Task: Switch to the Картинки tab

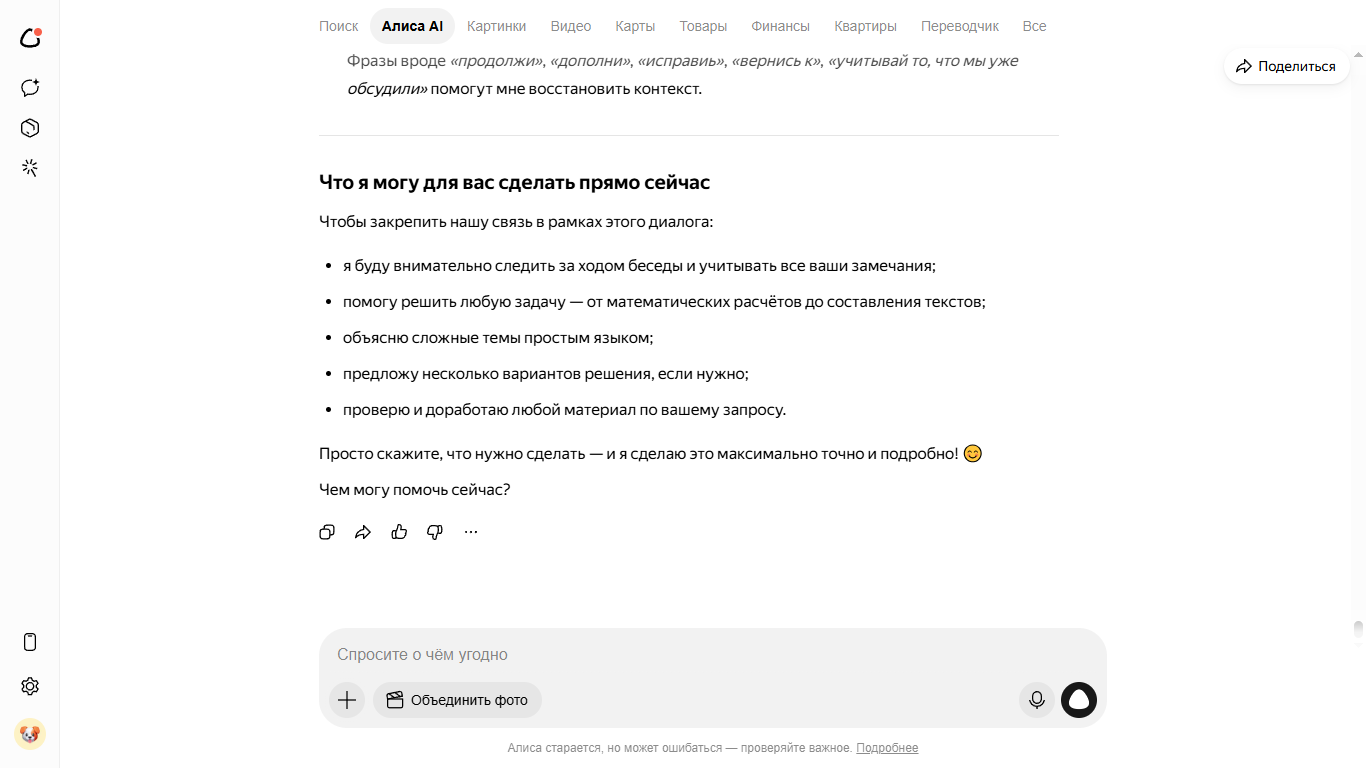Action: click(x=496, y=26)
